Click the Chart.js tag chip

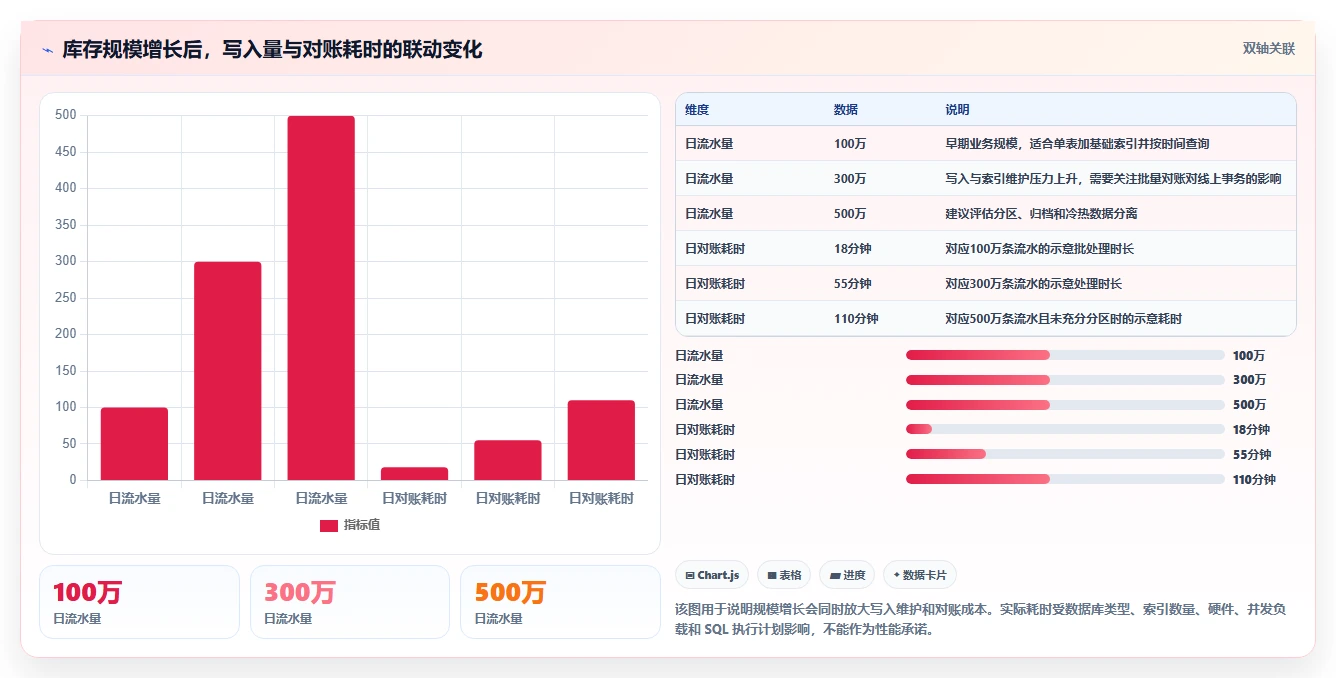(712, 575)
